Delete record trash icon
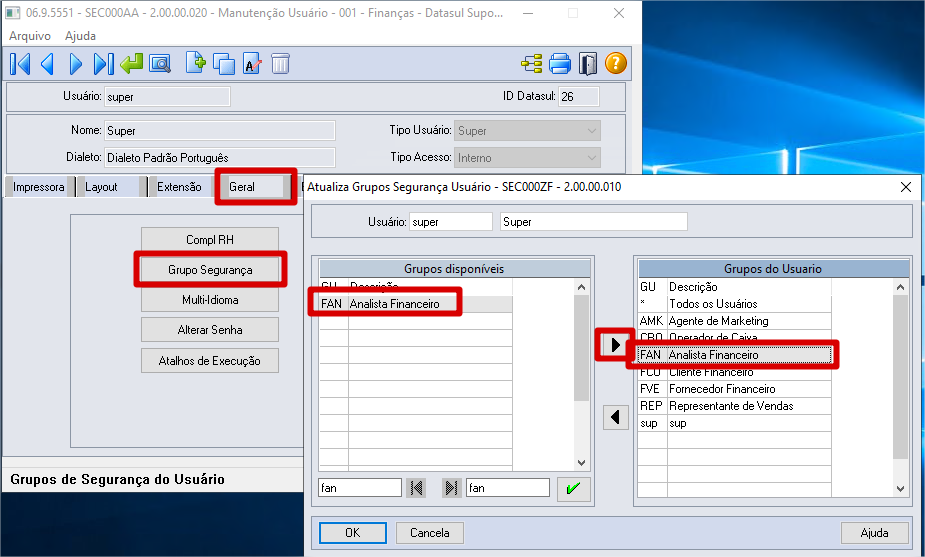 [x=280, y=64]
